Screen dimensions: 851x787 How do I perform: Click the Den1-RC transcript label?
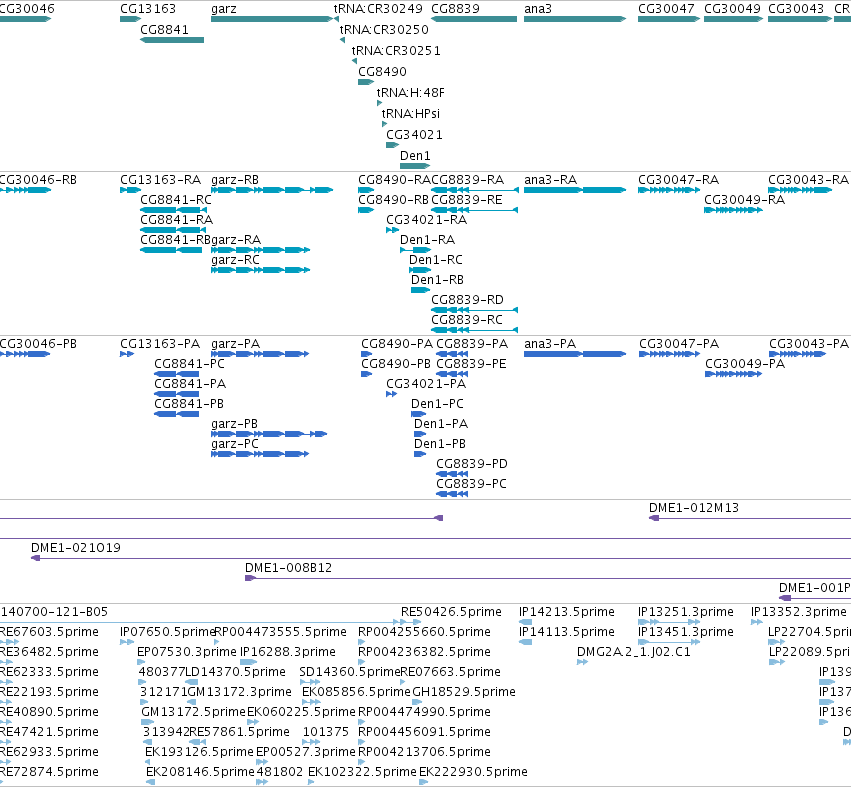[x=436, y=260]
